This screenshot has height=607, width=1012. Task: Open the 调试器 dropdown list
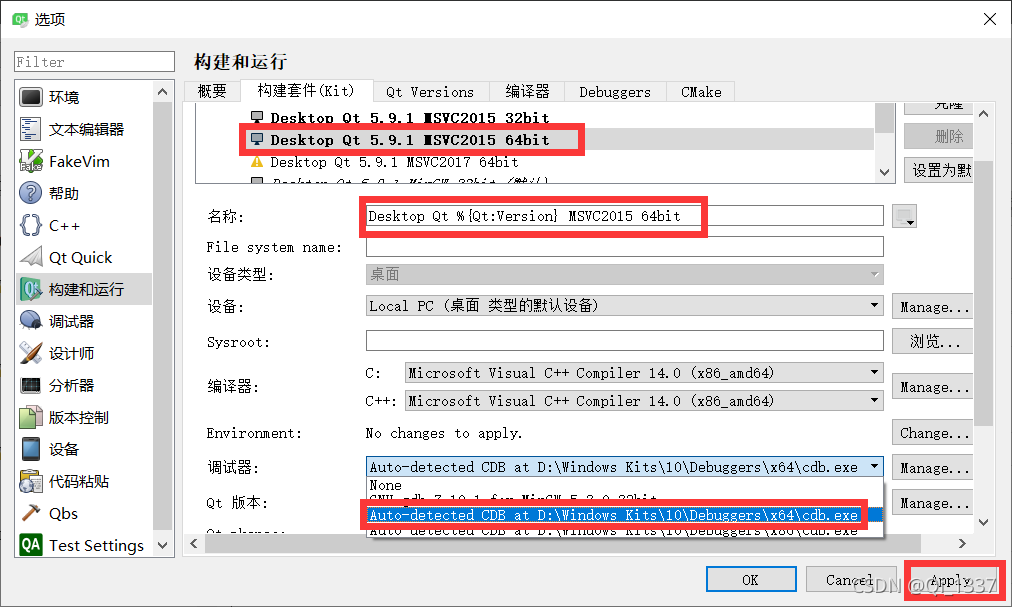(x=873, y=466)
